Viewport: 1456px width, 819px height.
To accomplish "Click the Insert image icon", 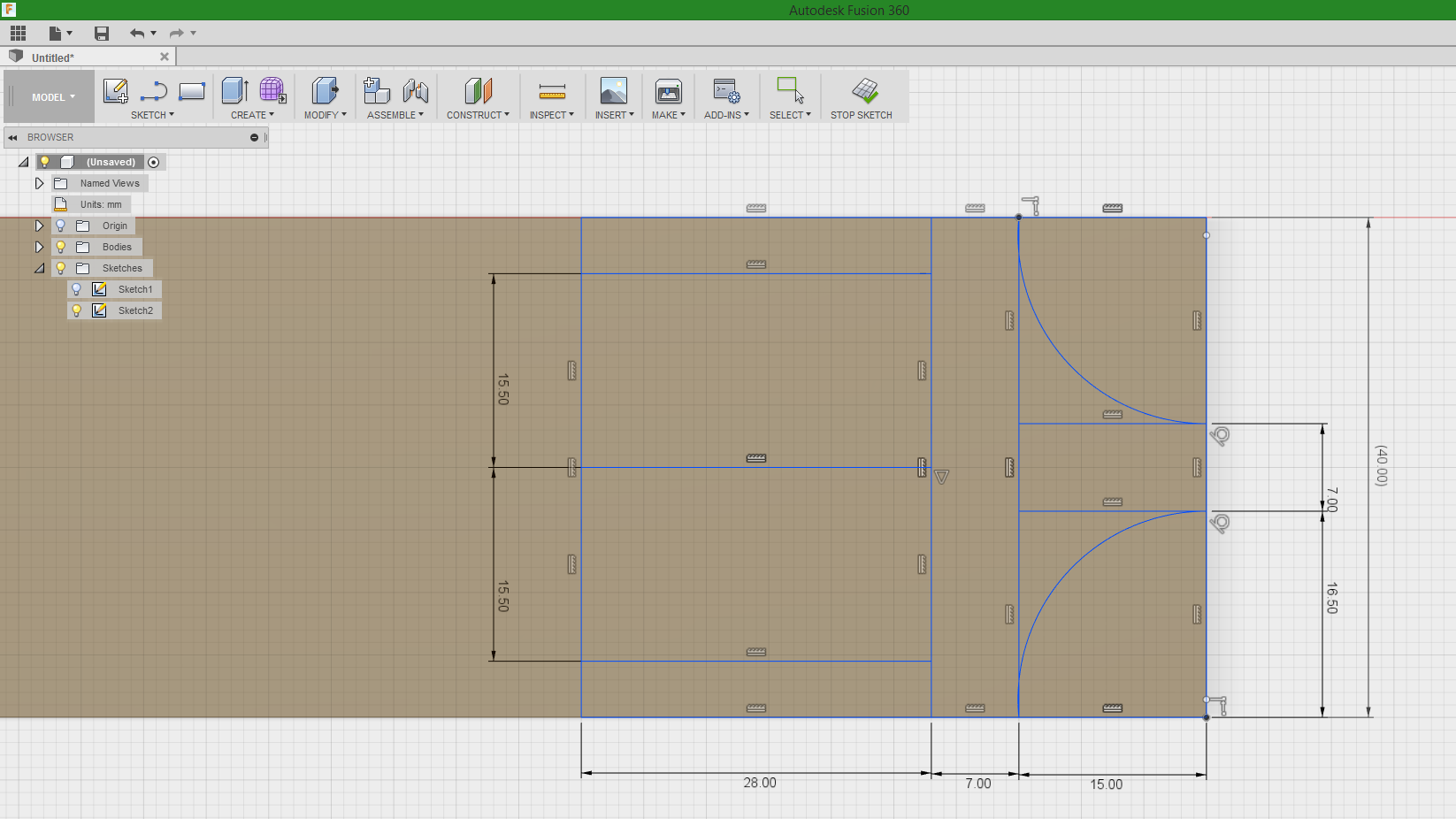I will point(614,90).
